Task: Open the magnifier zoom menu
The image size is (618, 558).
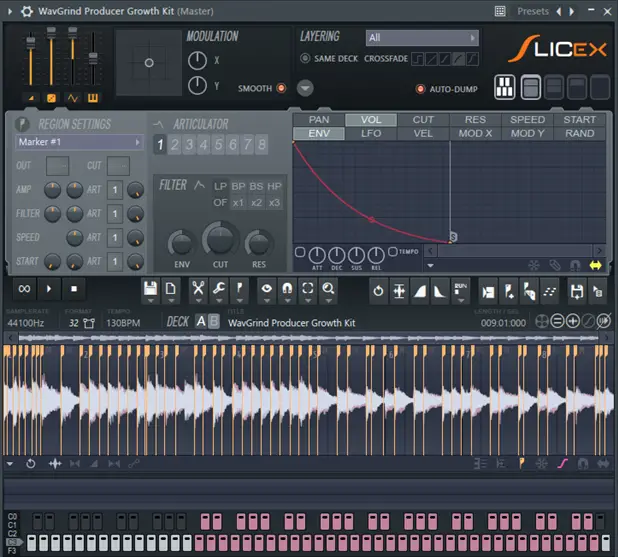Action: pyautogui.click(x=328, y=292)
